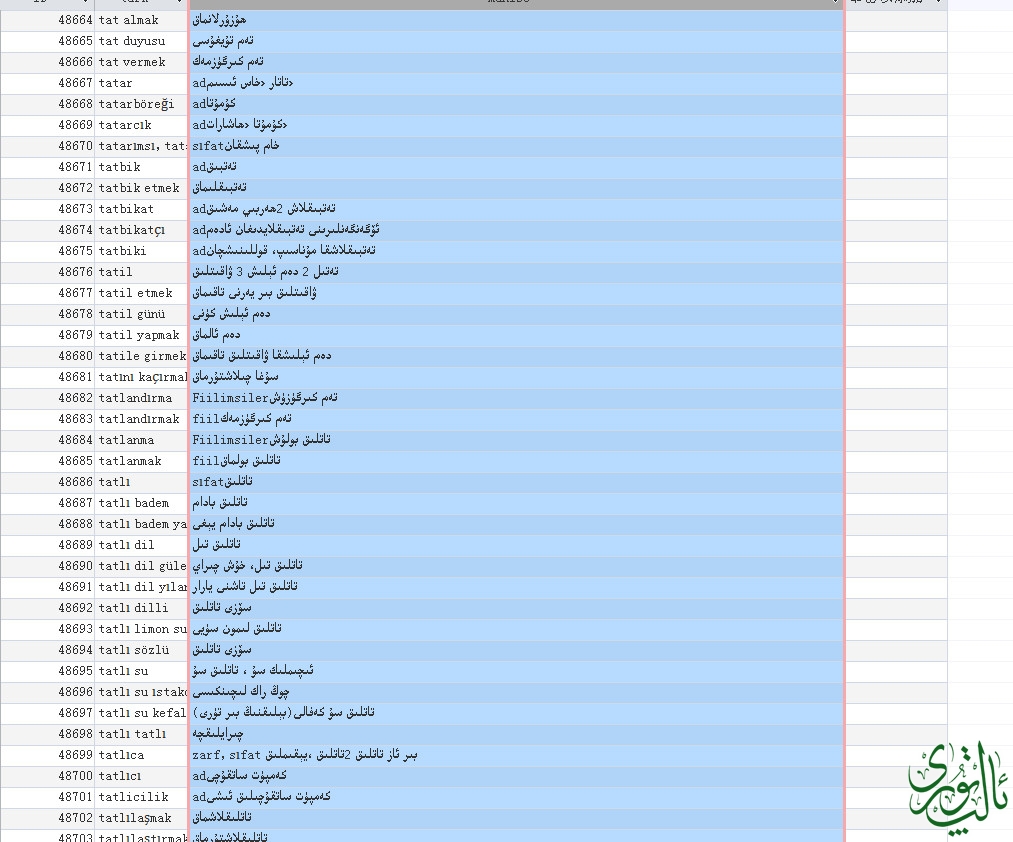Click the 'tatlı dil güle' entry in row 48690
Screen dimensions: 1013x842
pos(141,566)
